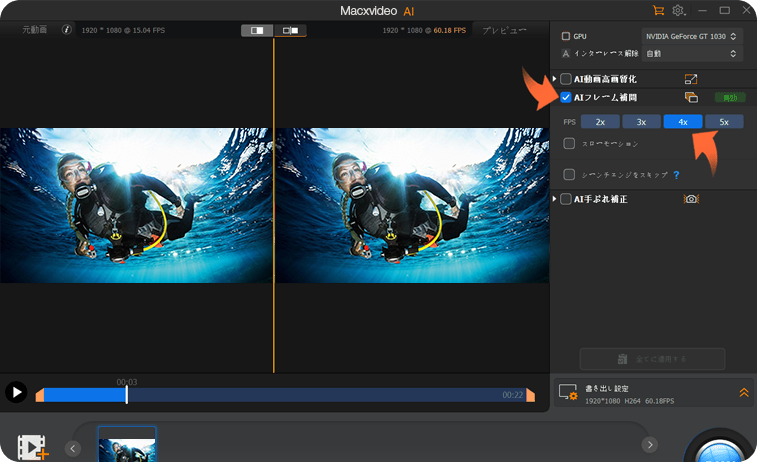The image size is (757, 462).
Task: Enable AI動画高画質化 checkbox
Action: pyautogui.click(x=566, y=79)
